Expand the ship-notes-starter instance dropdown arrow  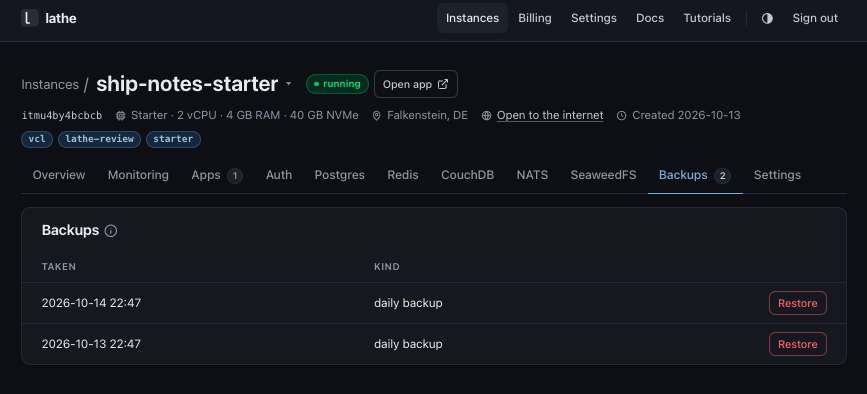(x=288, y=85)
